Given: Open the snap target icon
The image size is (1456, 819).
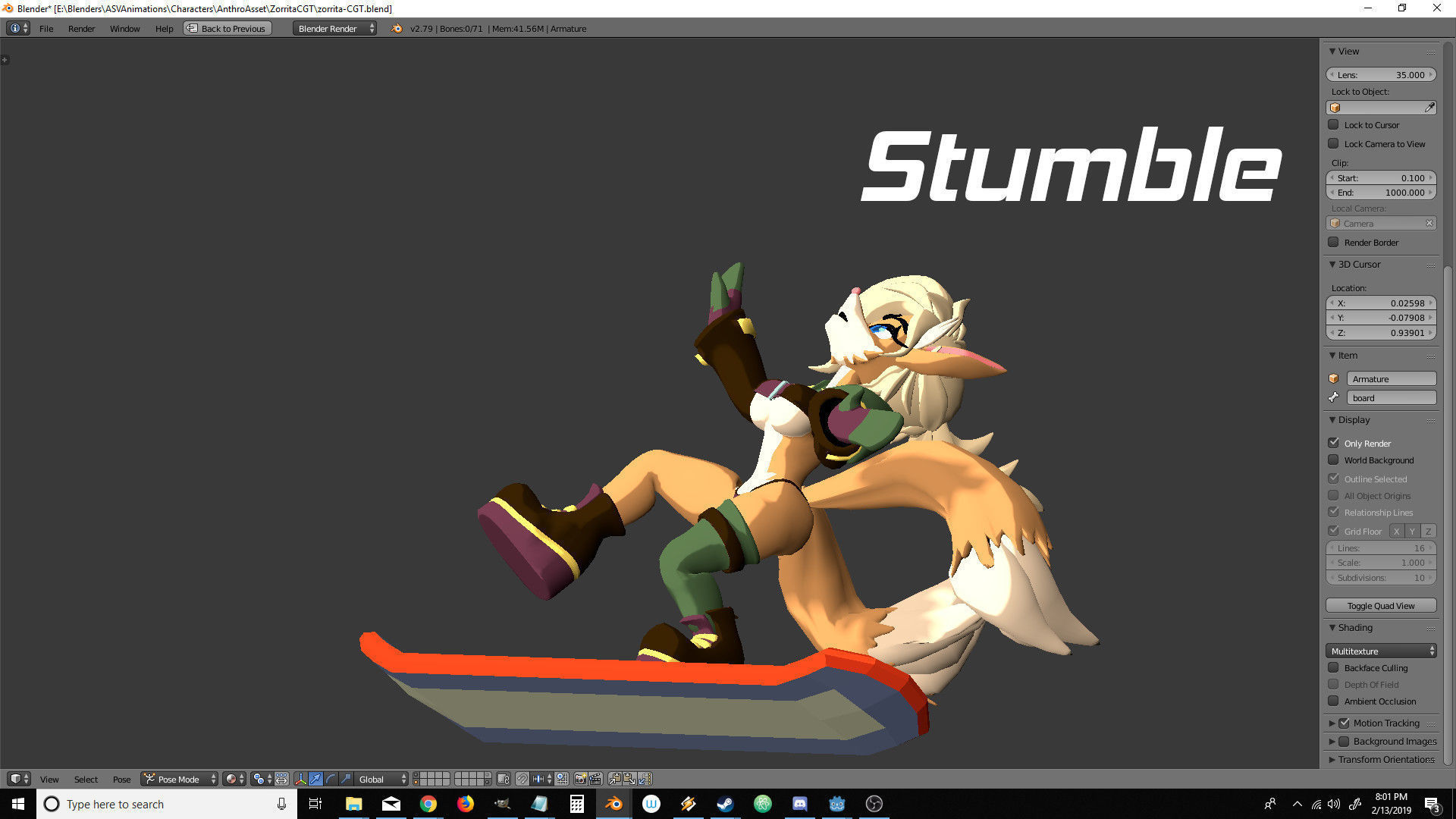Looking at the screenshot, I should pyautogui.click(x=562, y=779).
